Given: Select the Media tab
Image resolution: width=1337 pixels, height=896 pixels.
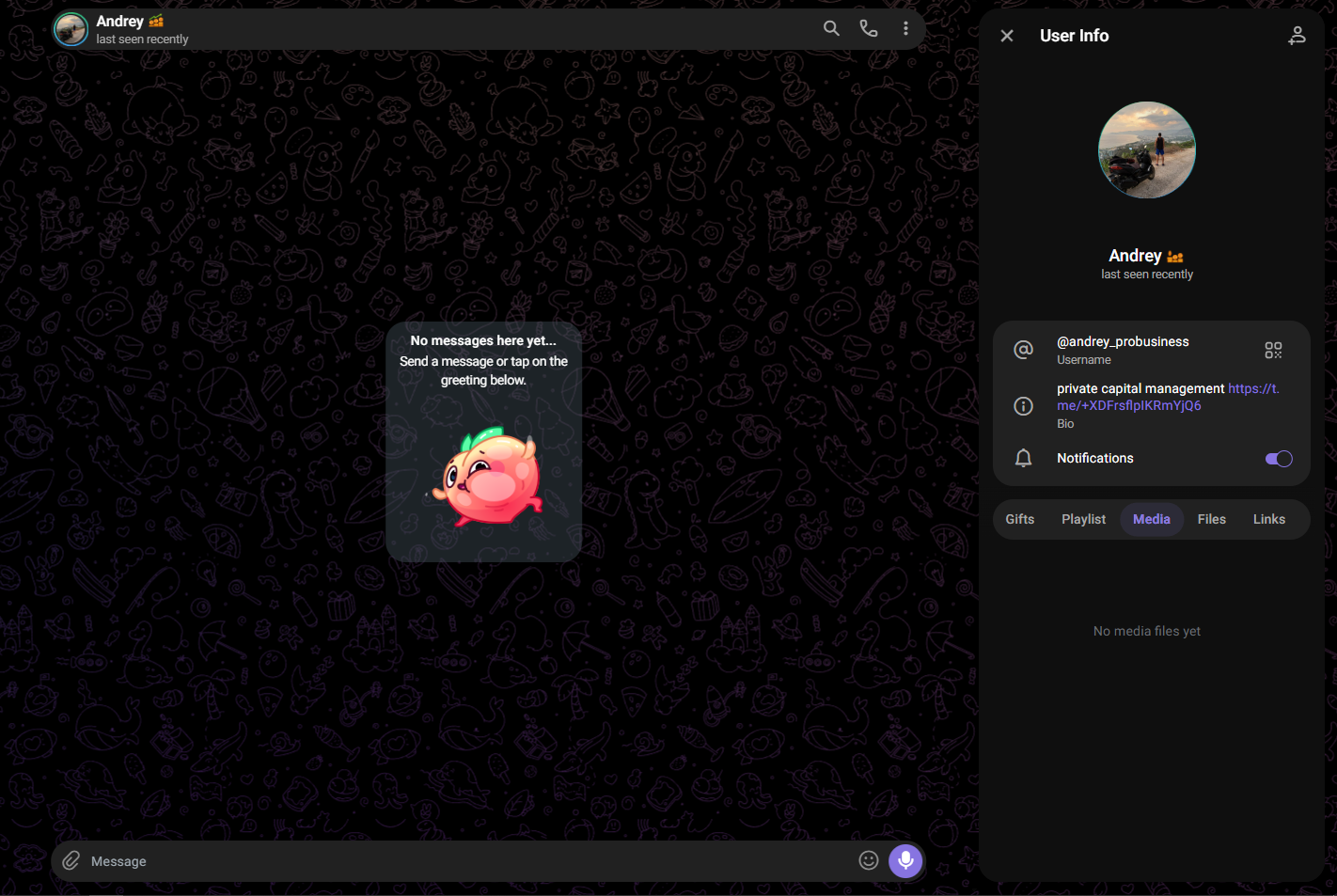Looking at the screenshot, I should [x=1151, y=519].
